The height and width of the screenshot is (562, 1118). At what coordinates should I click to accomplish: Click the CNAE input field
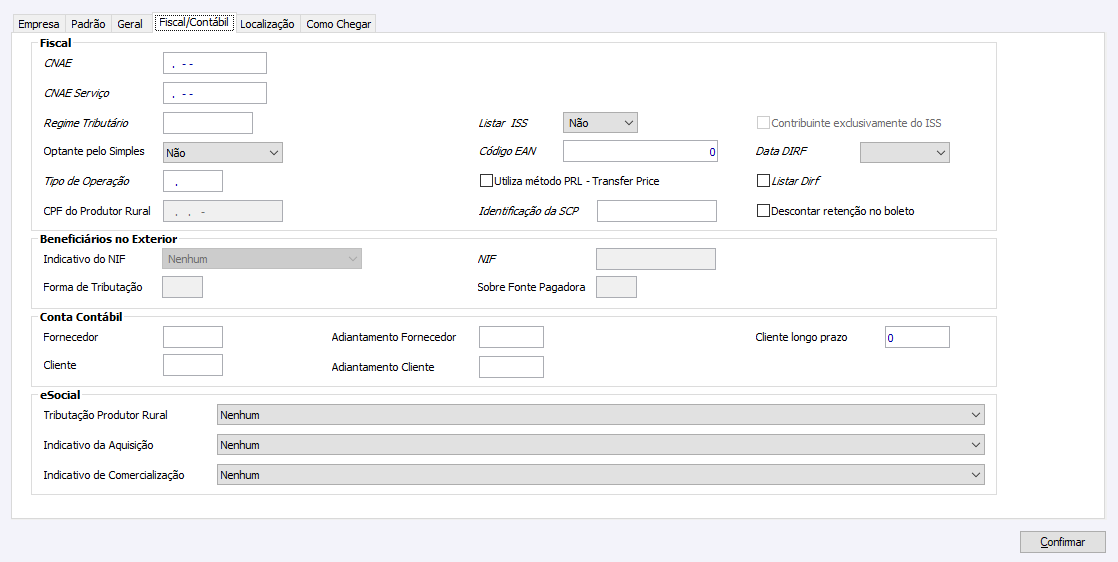215,63
